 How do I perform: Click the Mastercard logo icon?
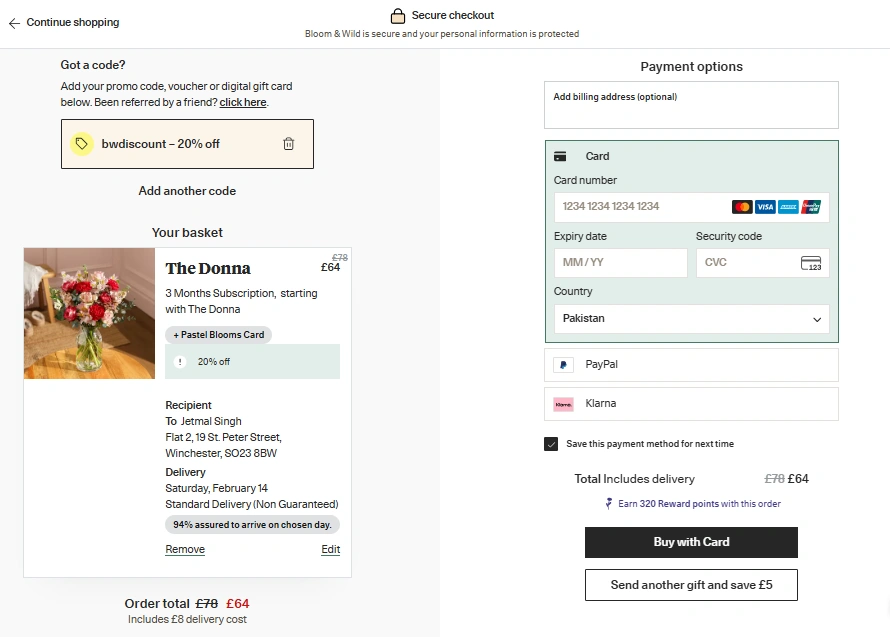click(742, 207)
